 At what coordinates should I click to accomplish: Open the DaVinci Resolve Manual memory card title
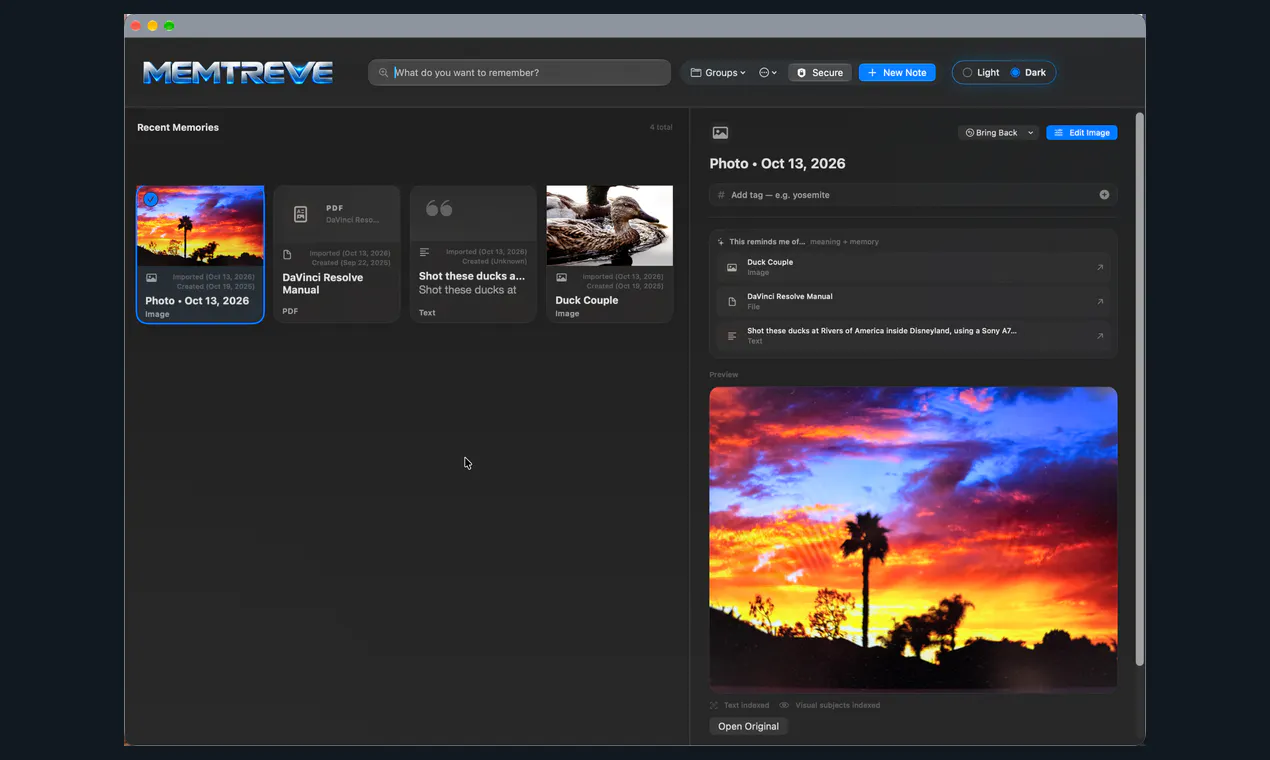coord(323,284)
